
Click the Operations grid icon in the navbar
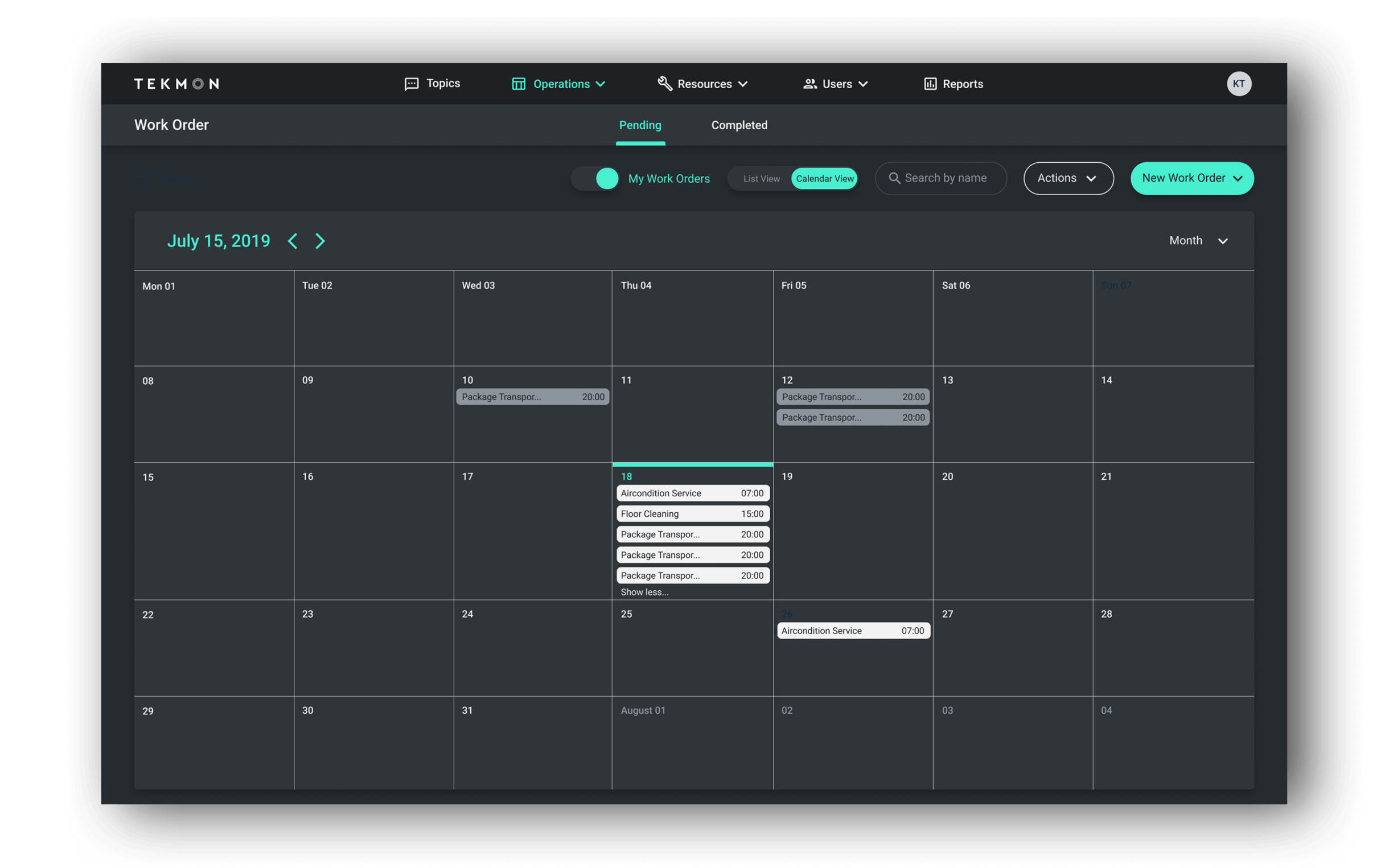tap(518, 84)
